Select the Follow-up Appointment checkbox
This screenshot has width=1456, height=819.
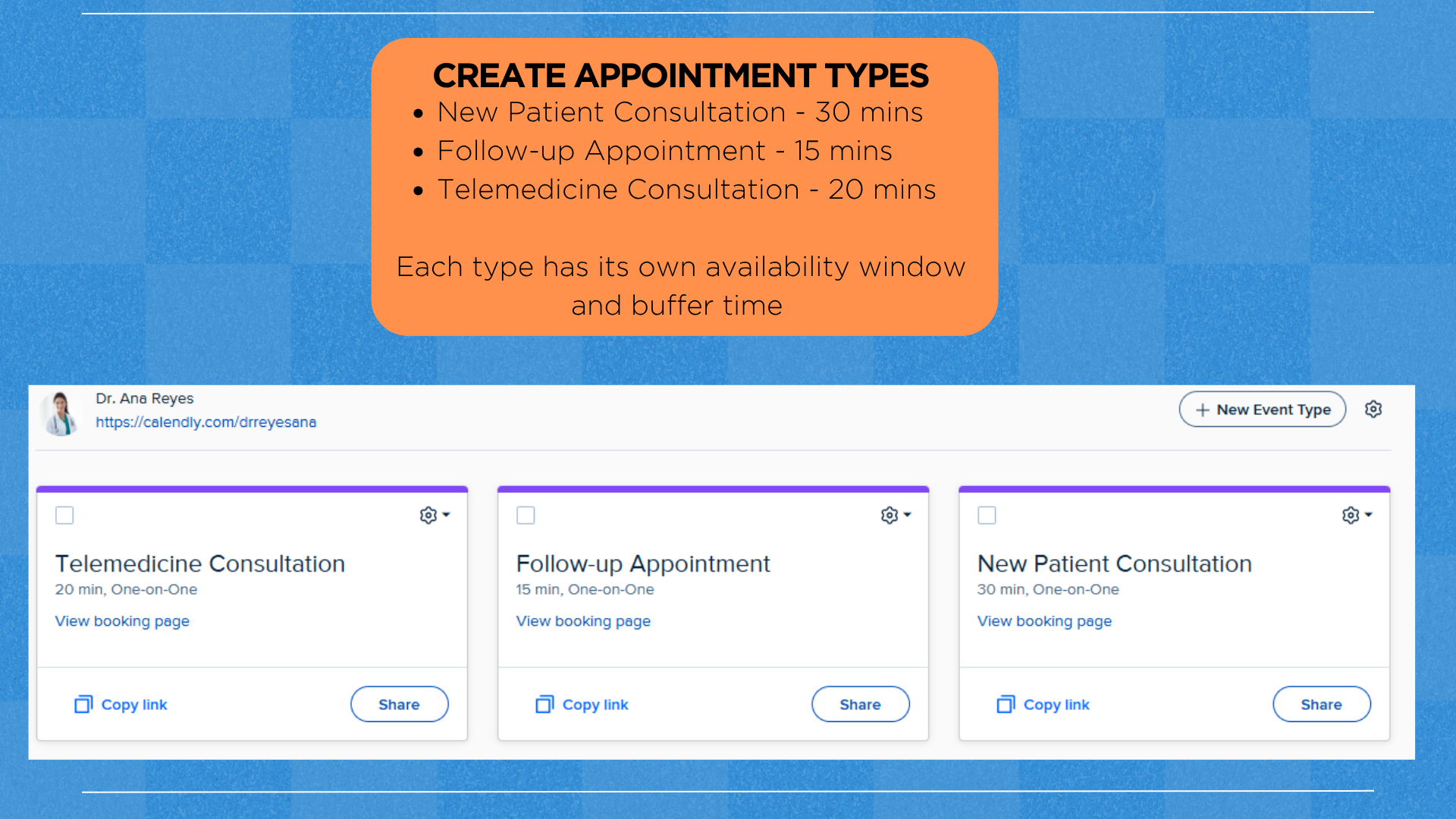526,516
